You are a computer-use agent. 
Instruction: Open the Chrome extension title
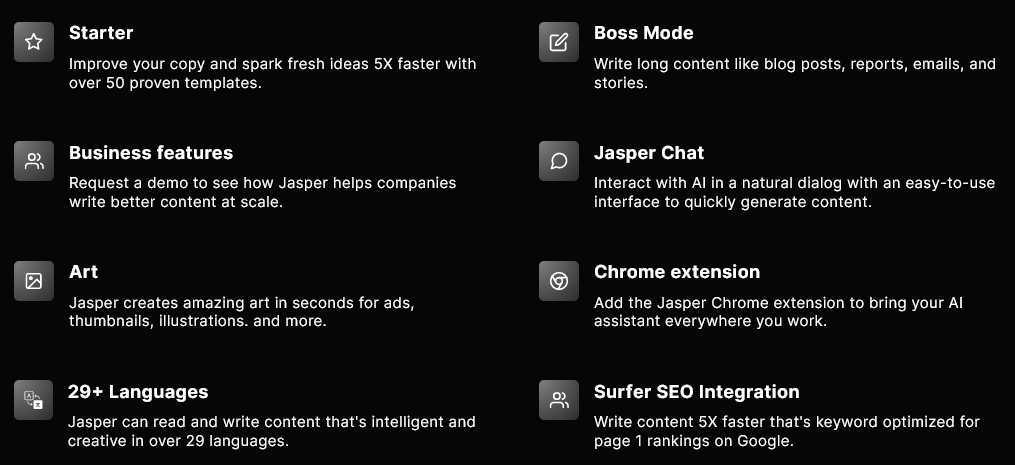point(676,272)
